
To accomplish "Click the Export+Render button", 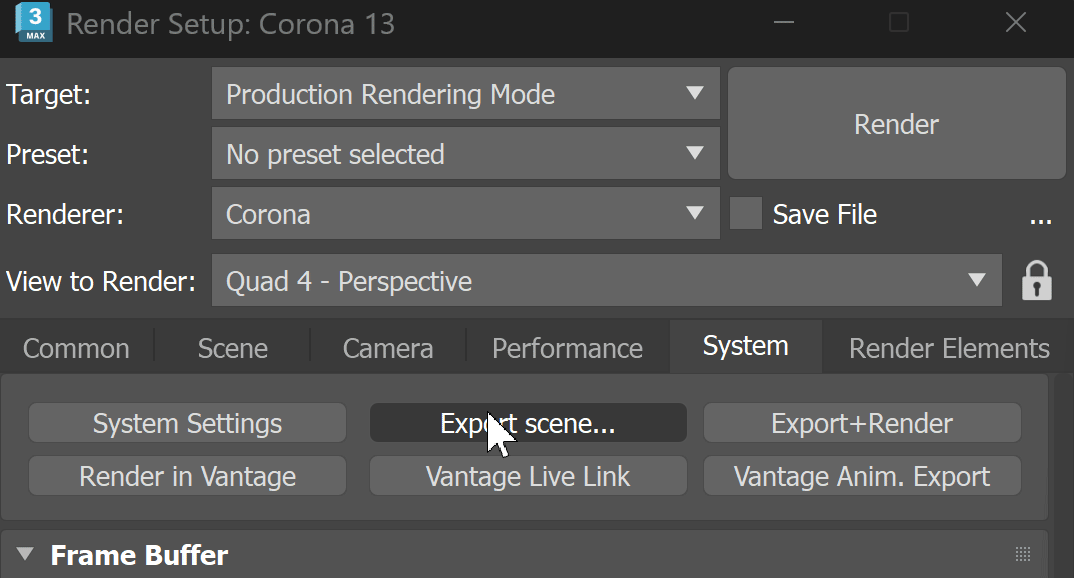I will pyautogui.click(x=862, y=423).
